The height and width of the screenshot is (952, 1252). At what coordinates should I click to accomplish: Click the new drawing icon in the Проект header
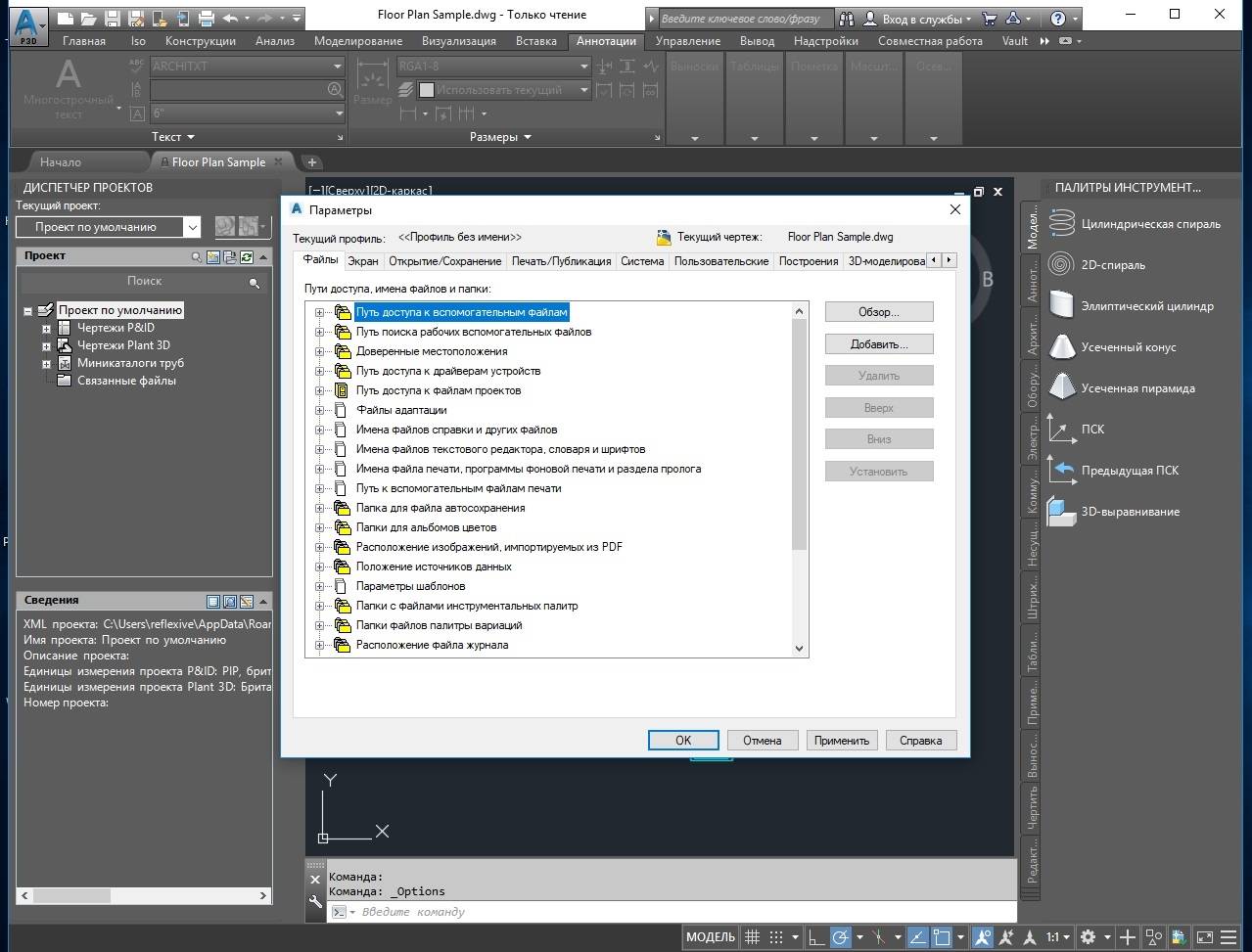tap(214, 257)
